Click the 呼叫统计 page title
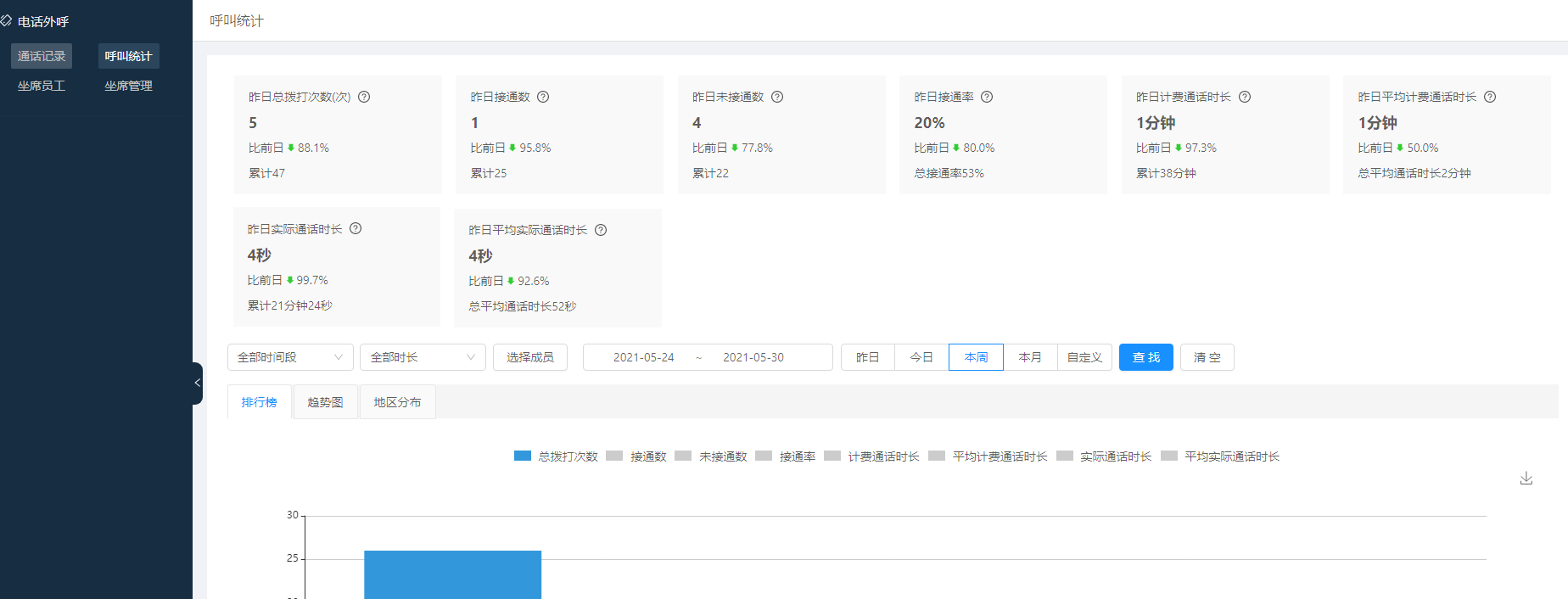The width and height of the screenshot is (1568, 599). (x=237, y=20)
